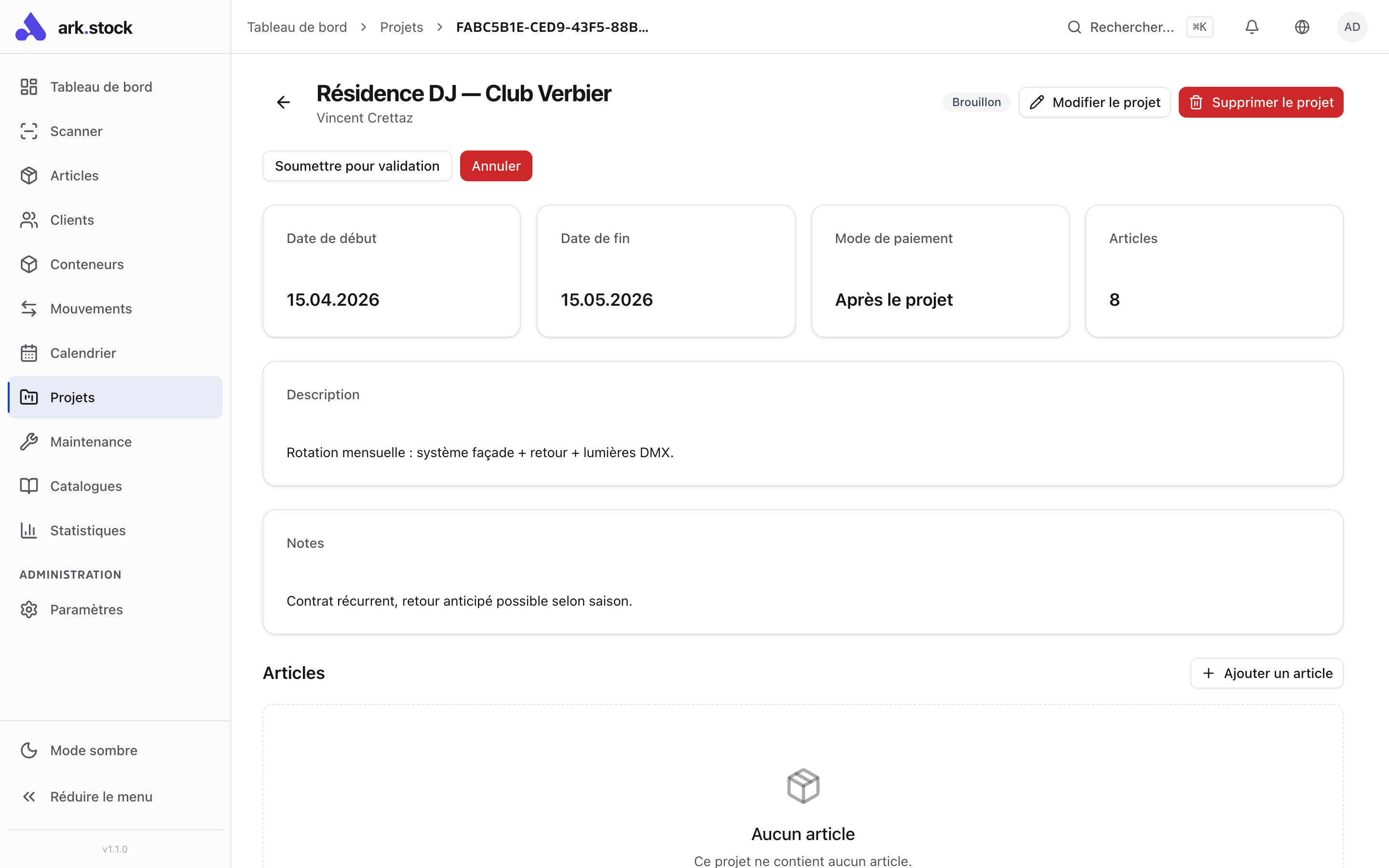This screenshot has height=868, width=1389.
Task: Click Soumettre pour validation button
Action: (x=357, y=166)
